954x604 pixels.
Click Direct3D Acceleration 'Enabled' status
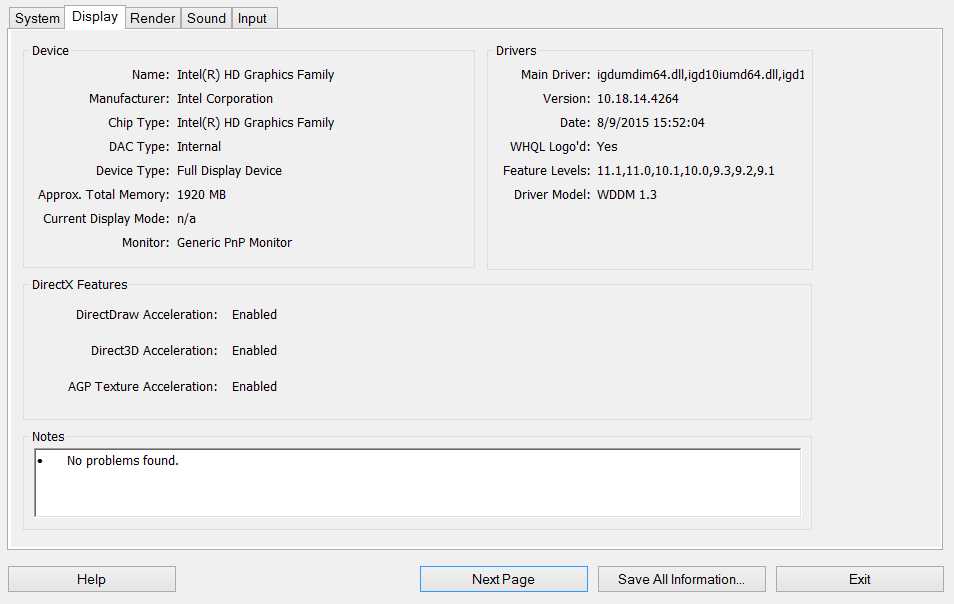click(254, 350)
